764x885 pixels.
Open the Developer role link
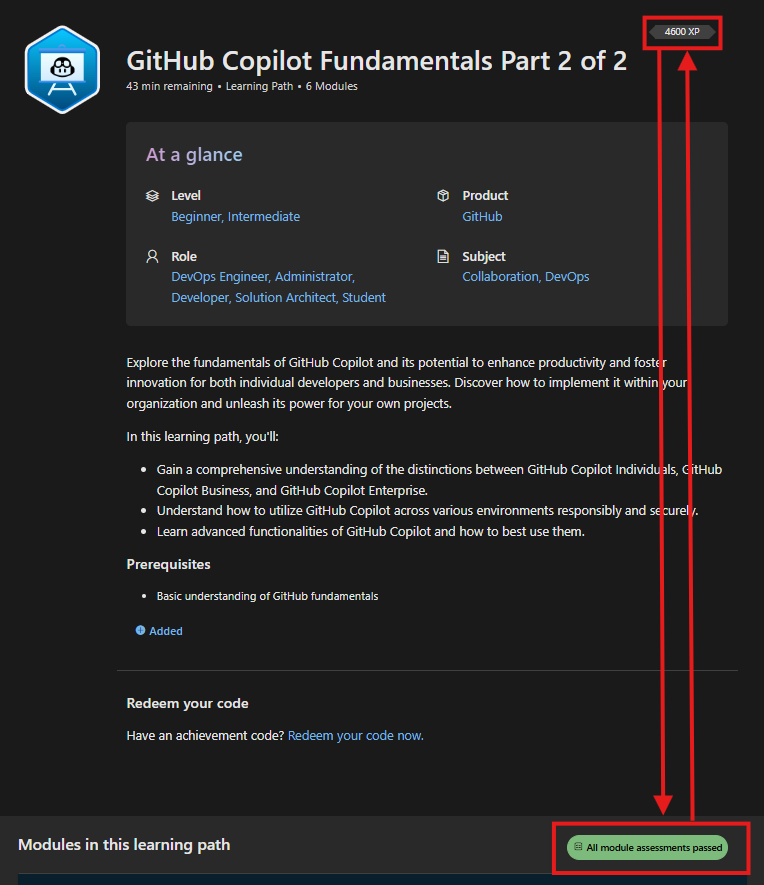[x=200, y=297]
